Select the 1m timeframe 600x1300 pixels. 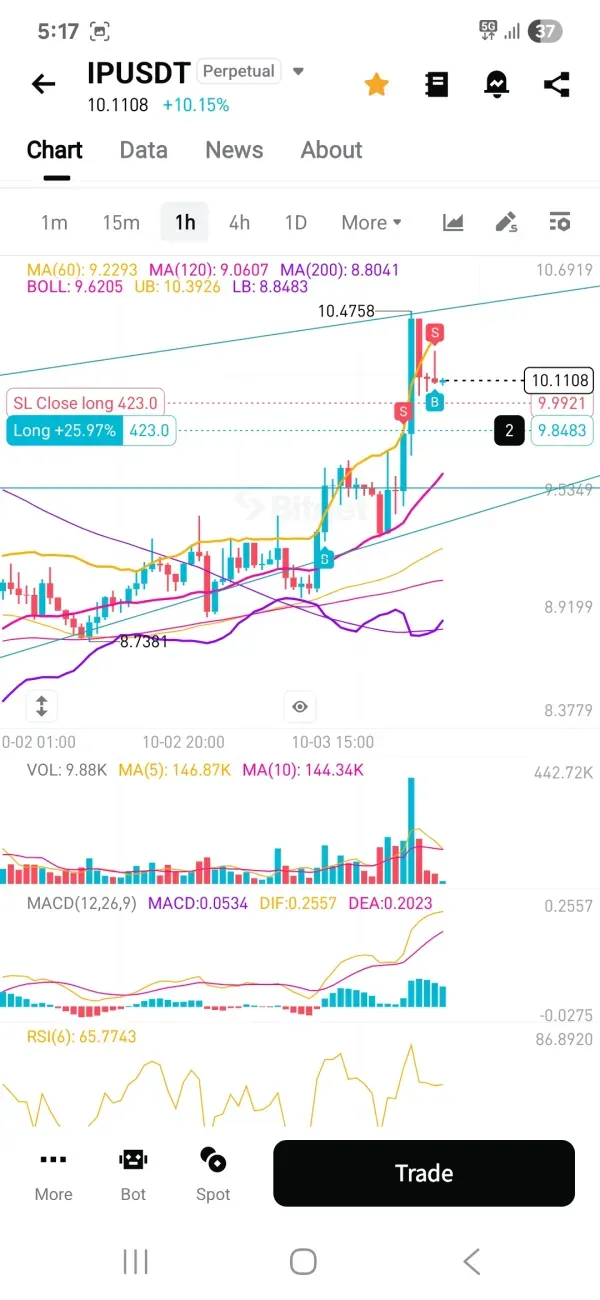click(x=54, y=222)
